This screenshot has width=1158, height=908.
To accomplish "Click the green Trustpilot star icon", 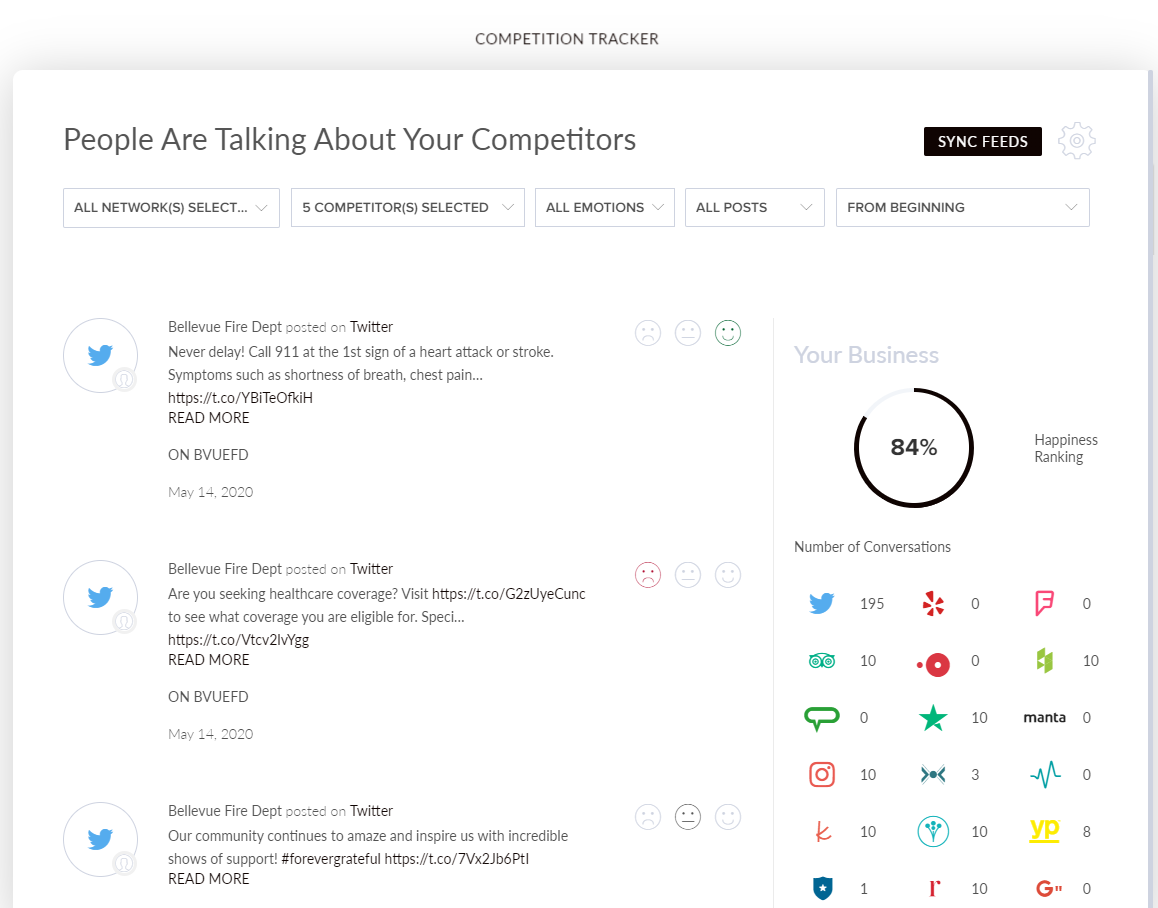I will coord(932,717).
